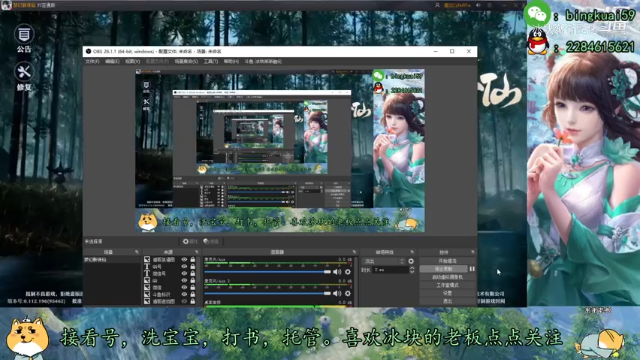
Task: Click the 开始推流 start streaming button
Action: 447,261
